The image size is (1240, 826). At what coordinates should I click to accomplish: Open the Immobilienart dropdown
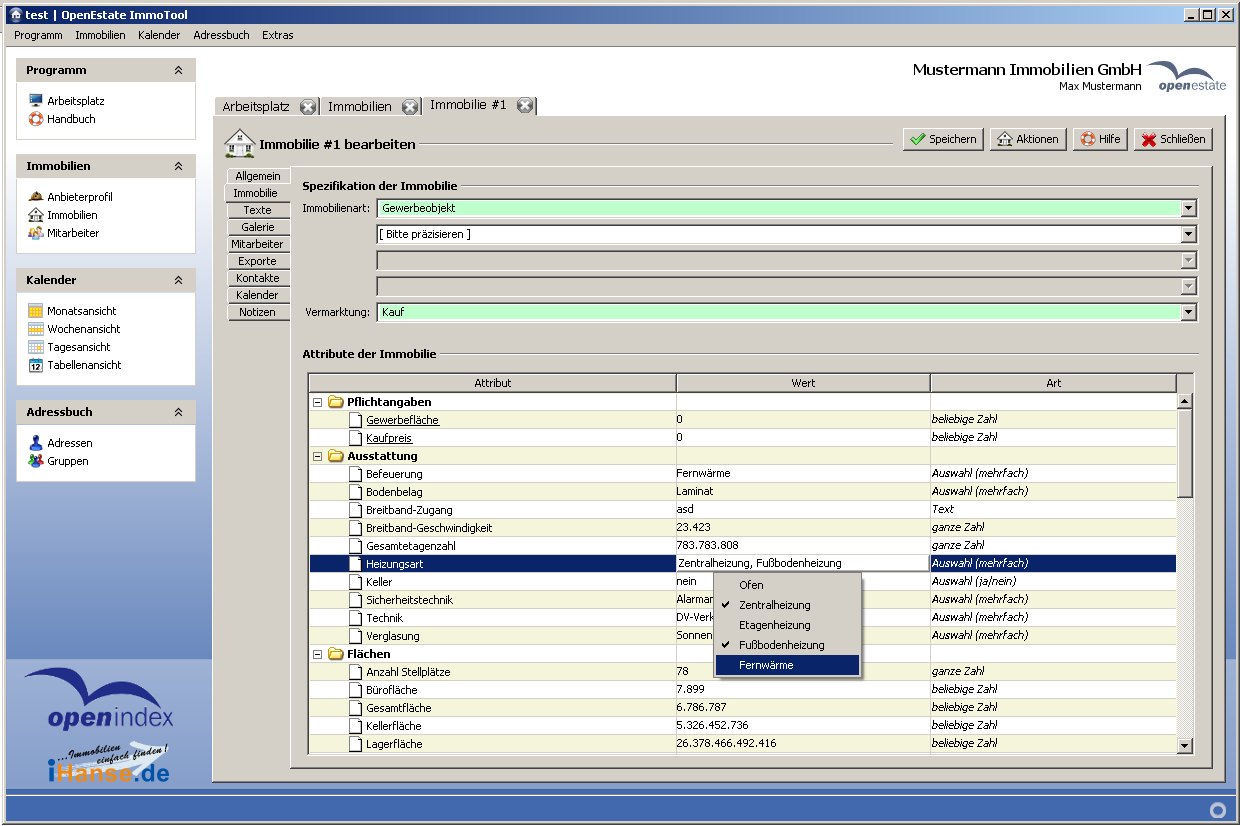(1188, 209)
